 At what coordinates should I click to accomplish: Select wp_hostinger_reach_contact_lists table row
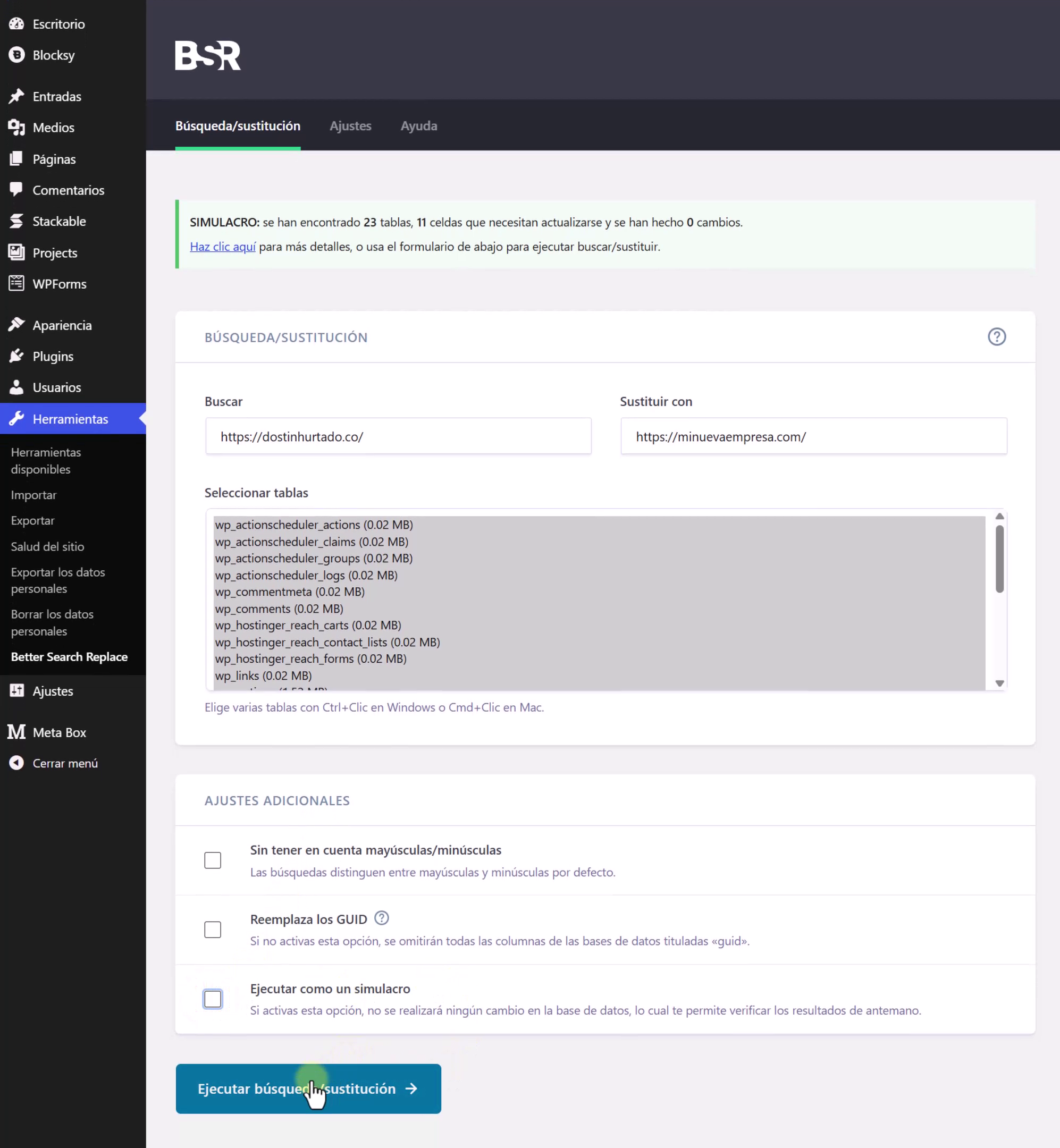click(x=600, y=642)
